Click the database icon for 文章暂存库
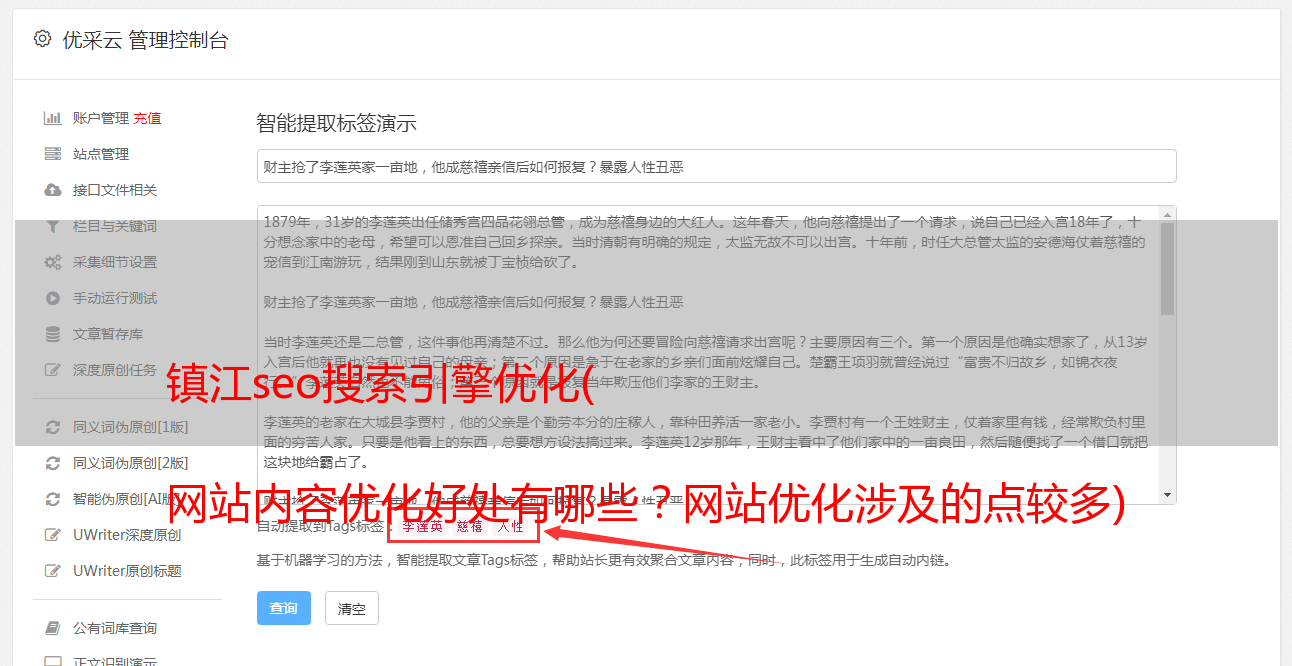The width and height of the screenshot is (1292, 666). [x=53, y=334]
